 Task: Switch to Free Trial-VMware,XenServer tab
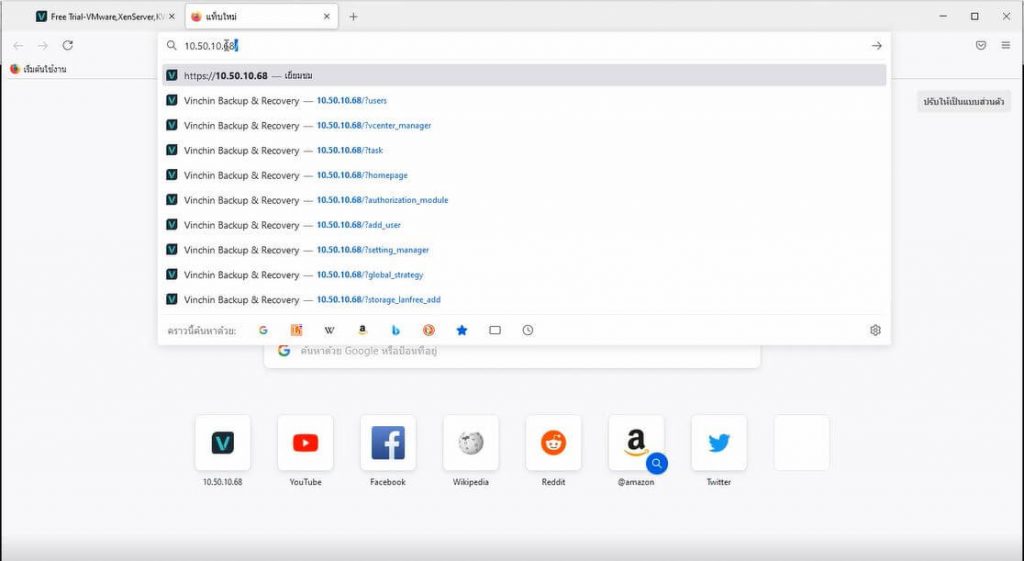point(102,17)
